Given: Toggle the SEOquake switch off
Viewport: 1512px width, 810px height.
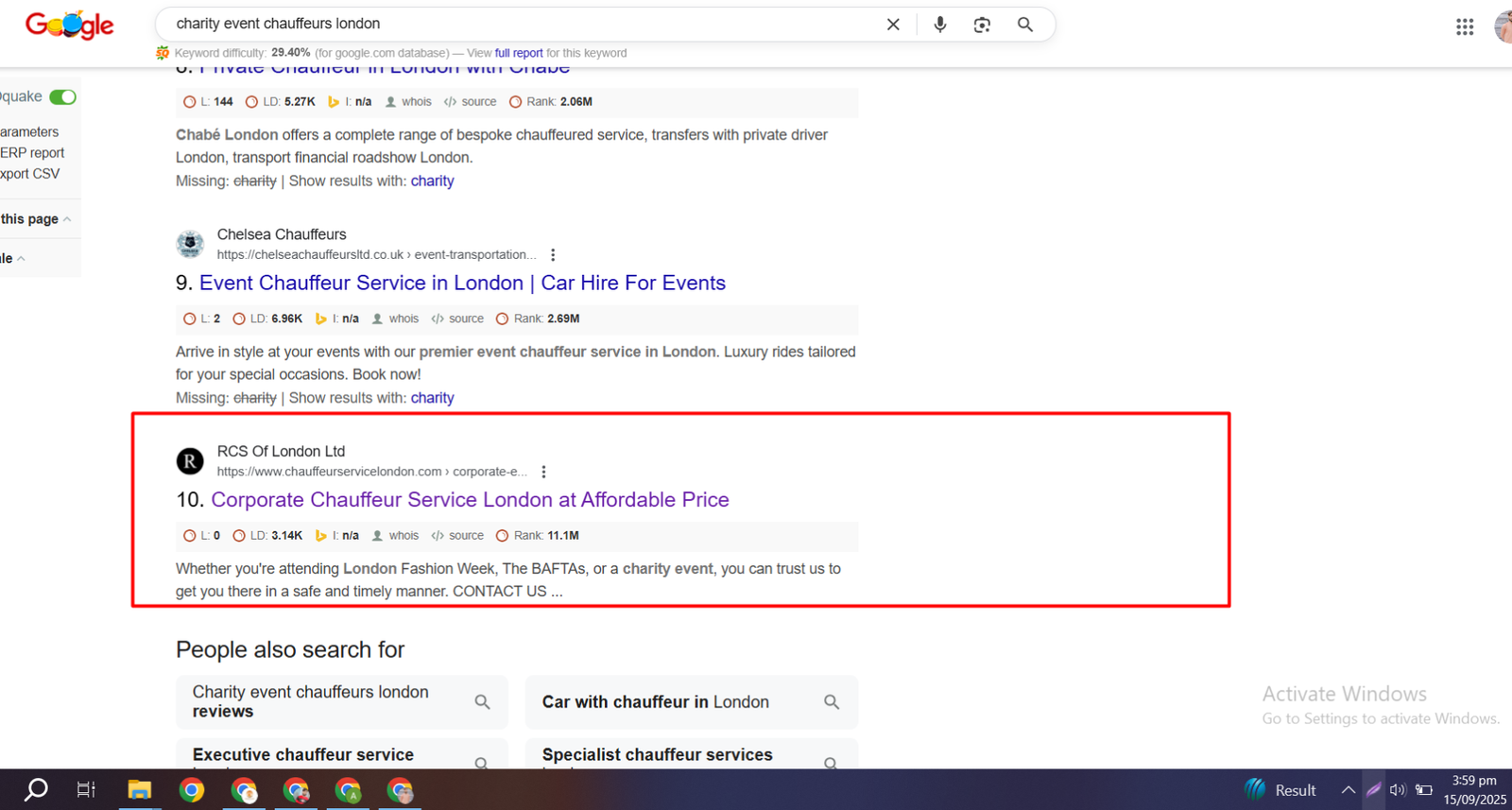Looking at the screenshot, I should click(62, 97).
